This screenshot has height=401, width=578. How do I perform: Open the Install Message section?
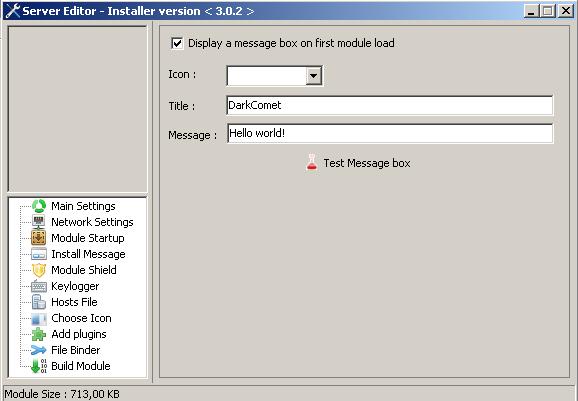(88, 254)
